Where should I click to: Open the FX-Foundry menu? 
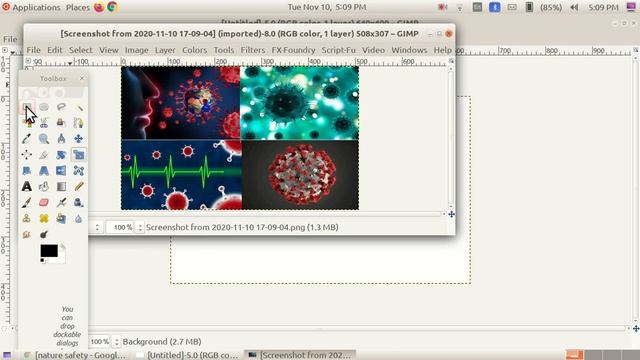point(293,50)
